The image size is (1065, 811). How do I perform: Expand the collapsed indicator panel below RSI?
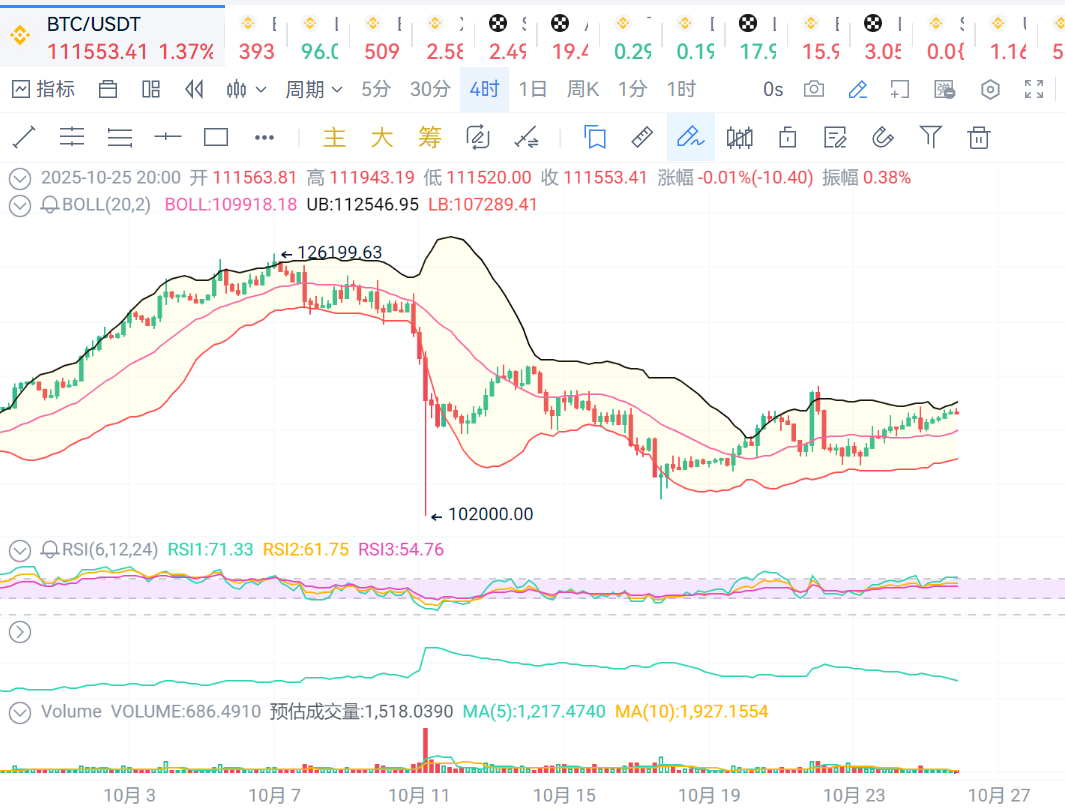pos(20,631)
